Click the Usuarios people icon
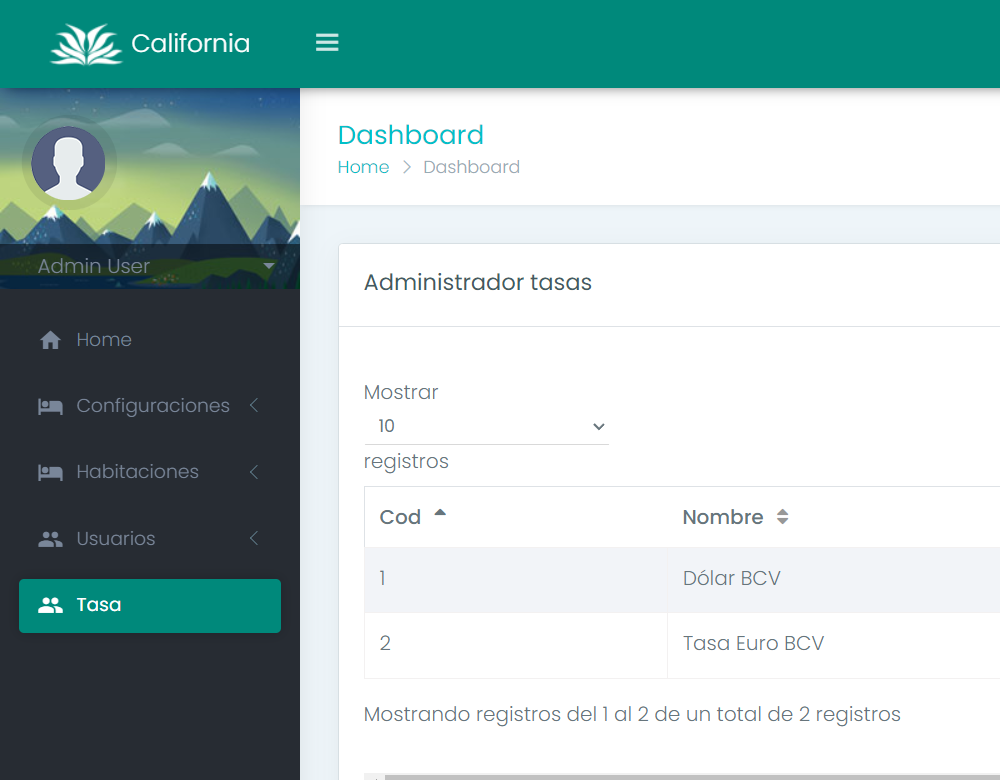Image resolution: width=1000 pixels, height=780 pixels. pos(50,539)
